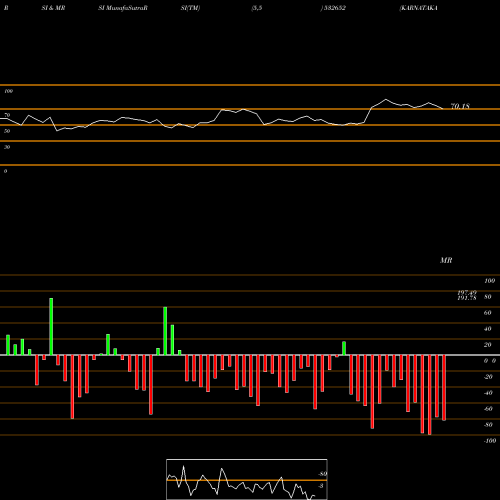Click the KARNATAKA header text
This screenshot has width=500, height=500.
click(418, 8)
